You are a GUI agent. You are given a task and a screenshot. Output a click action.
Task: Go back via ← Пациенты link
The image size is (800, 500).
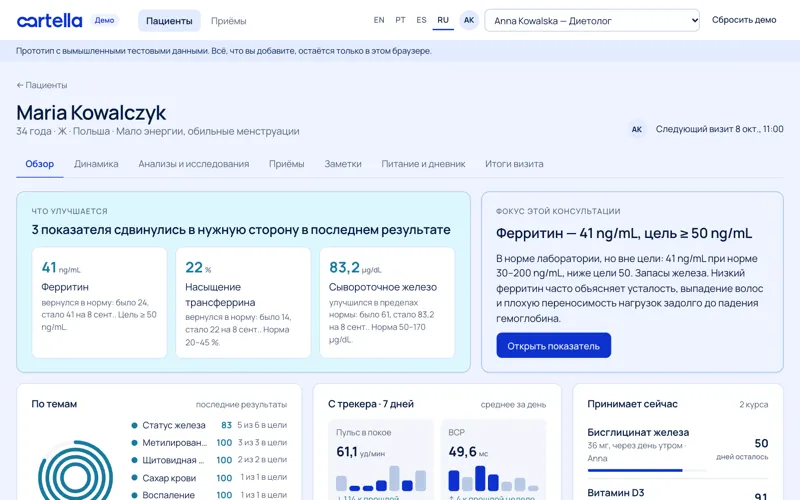click(x=42, y=85)
